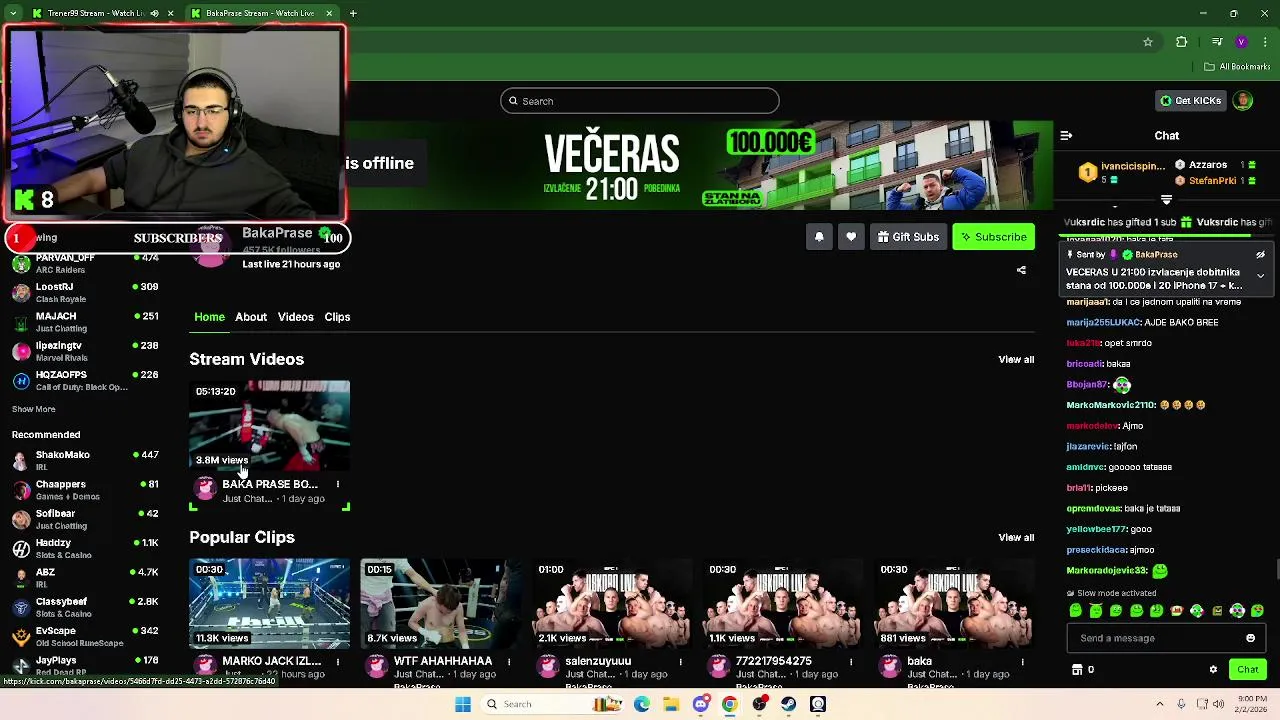Collapse the chat panel with the arrow icon
The image size is (1280, 720).
coord(1066,135)
